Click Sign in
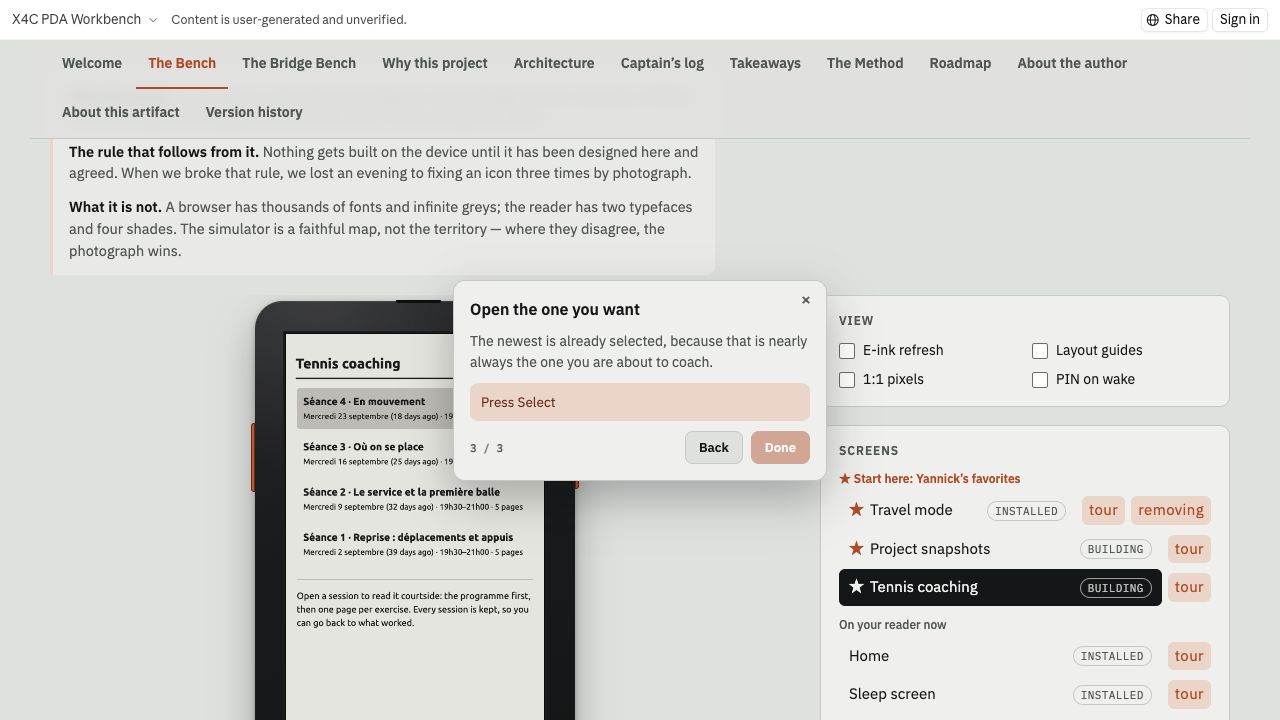 click(x=1240, y=19)
